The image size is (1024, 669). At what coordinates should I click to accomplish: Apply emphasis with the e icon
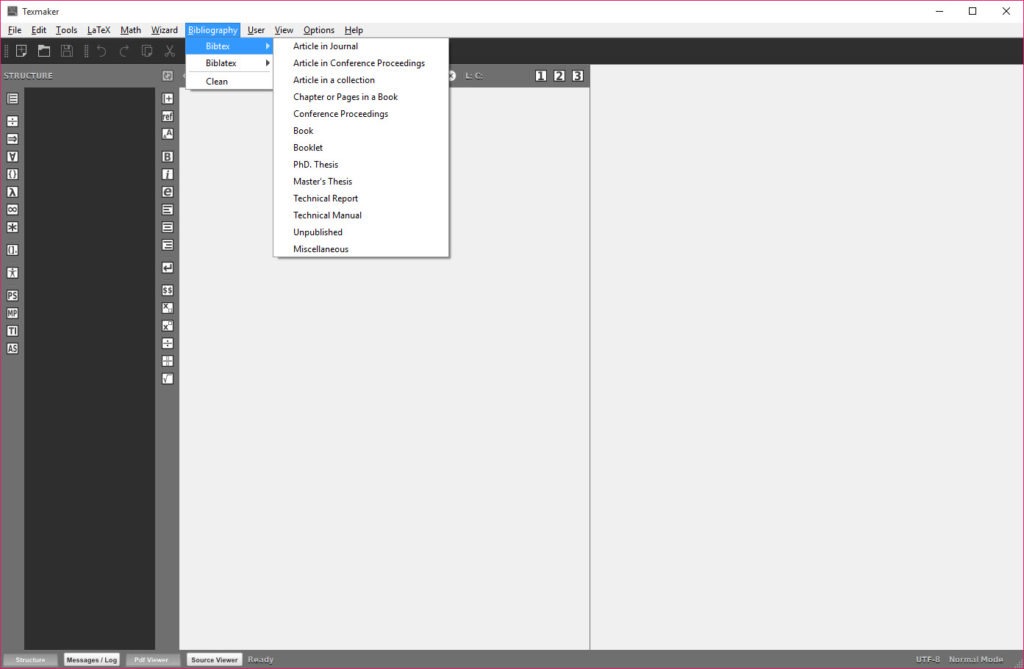coord(168,192)
